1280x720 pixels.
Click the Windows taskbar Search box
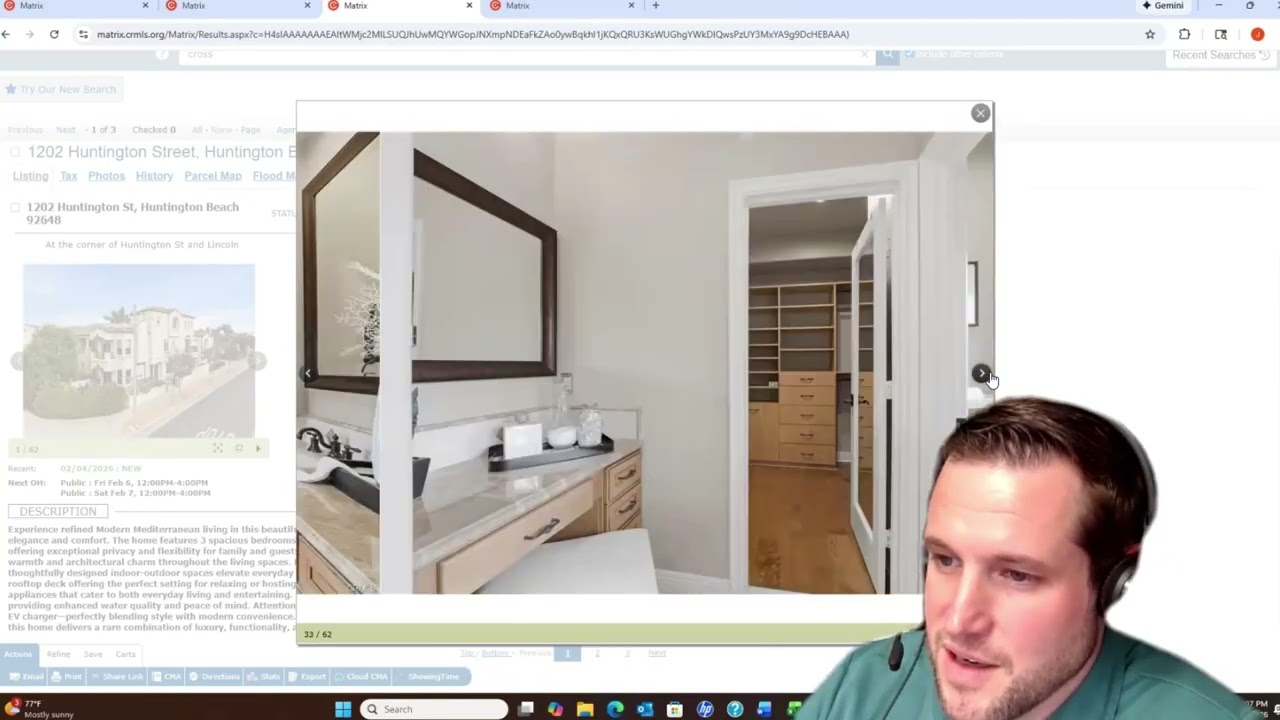(434, 709)
